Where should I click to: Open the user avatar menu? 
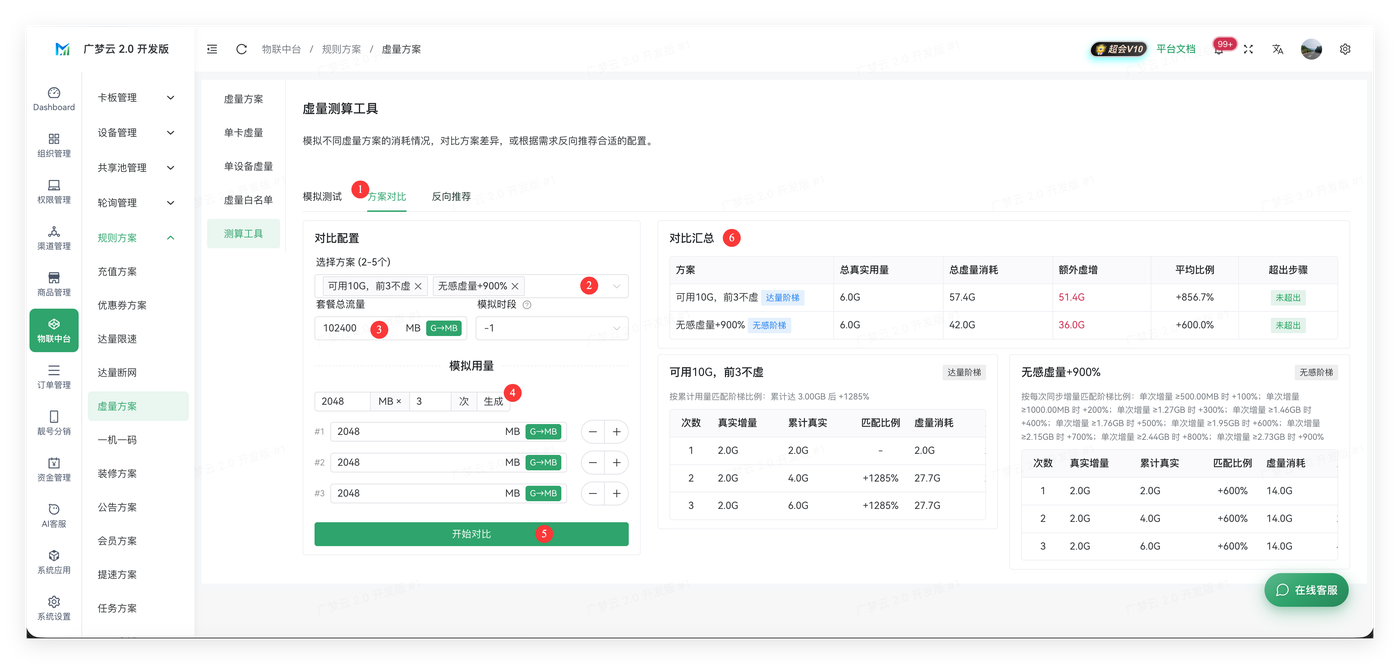[x=1311, y=49]
